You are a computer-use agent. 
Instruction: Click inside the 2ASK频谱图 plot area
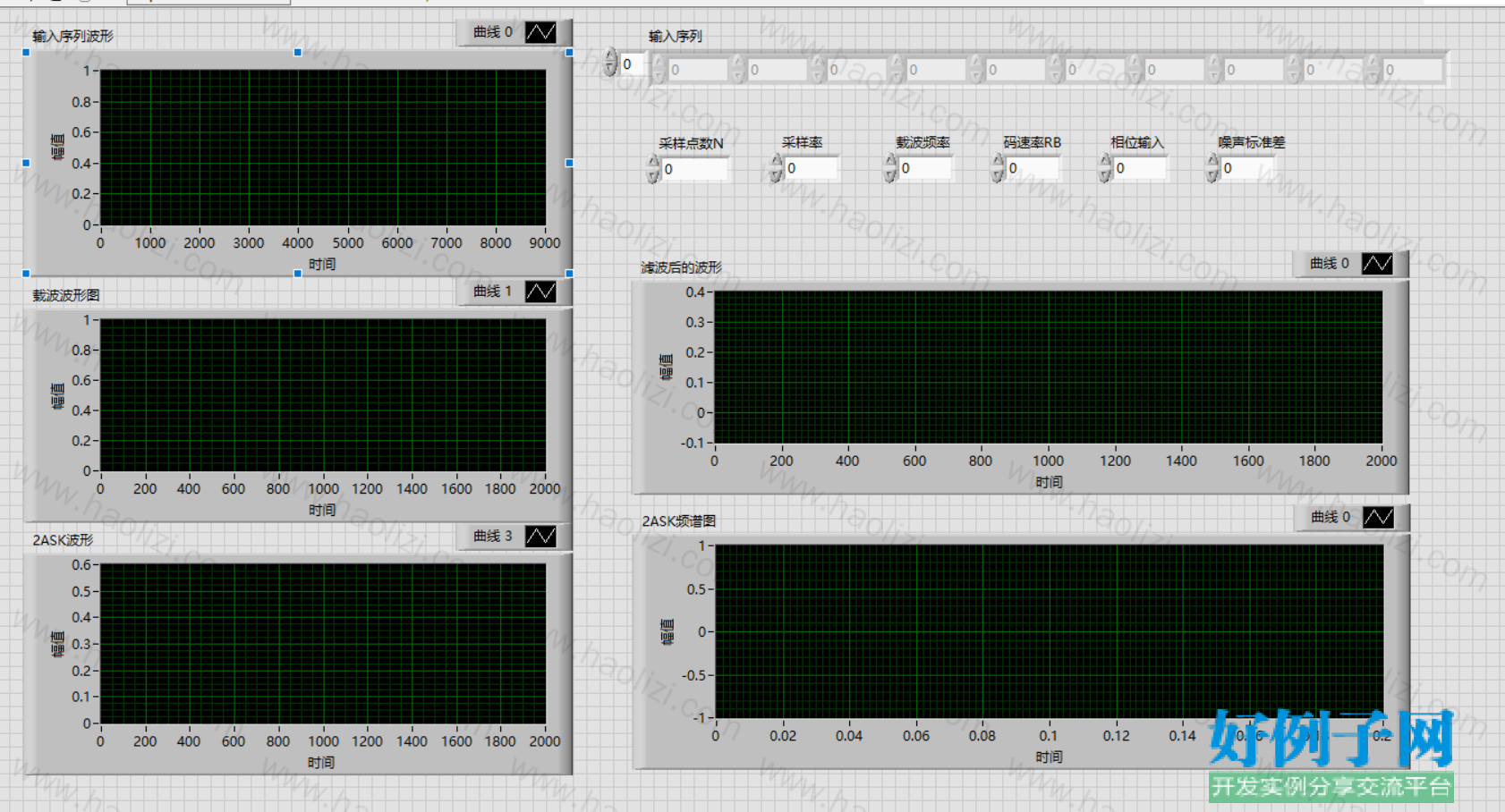[1049, 631]
